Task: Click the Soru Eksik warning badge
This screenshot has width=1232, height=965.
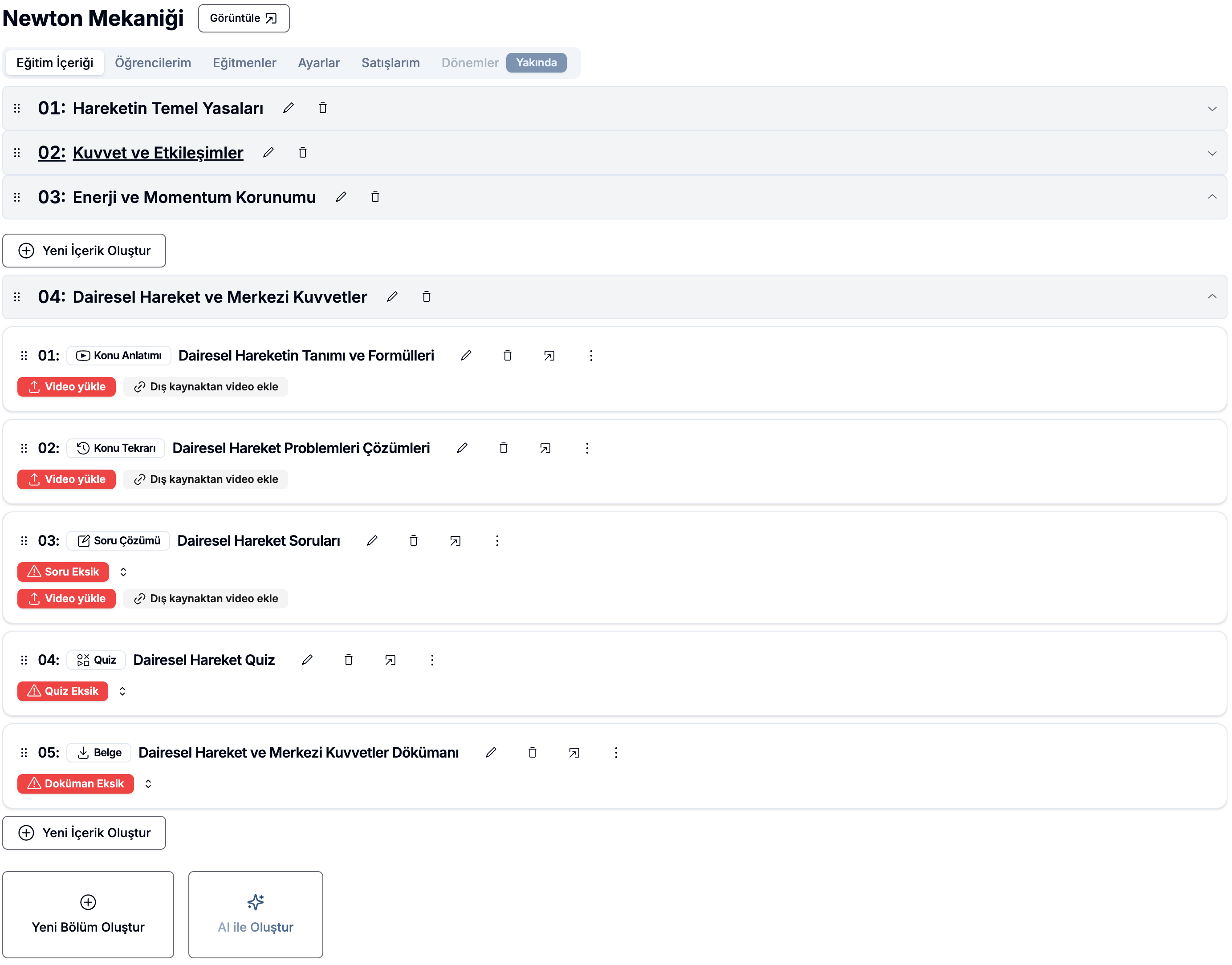Action: pyautogui.click(x=63, y=572)
